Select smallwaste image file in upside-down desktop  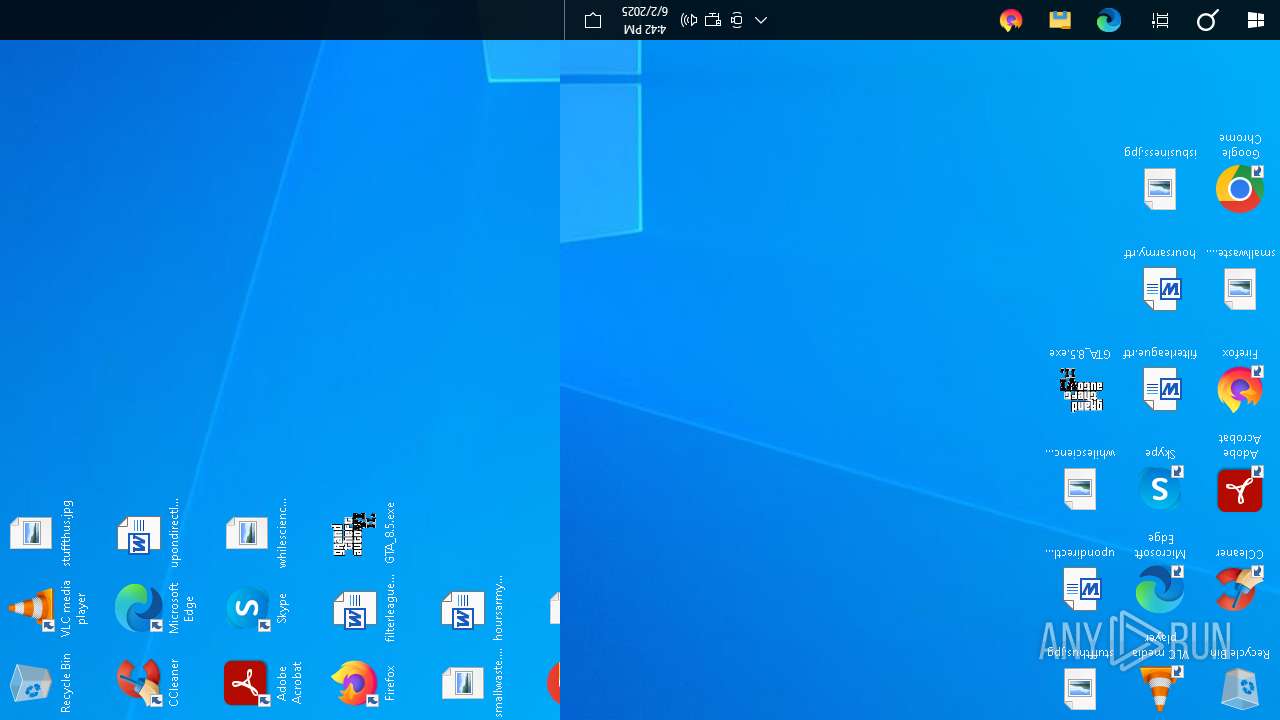(x=1240, y=289)
